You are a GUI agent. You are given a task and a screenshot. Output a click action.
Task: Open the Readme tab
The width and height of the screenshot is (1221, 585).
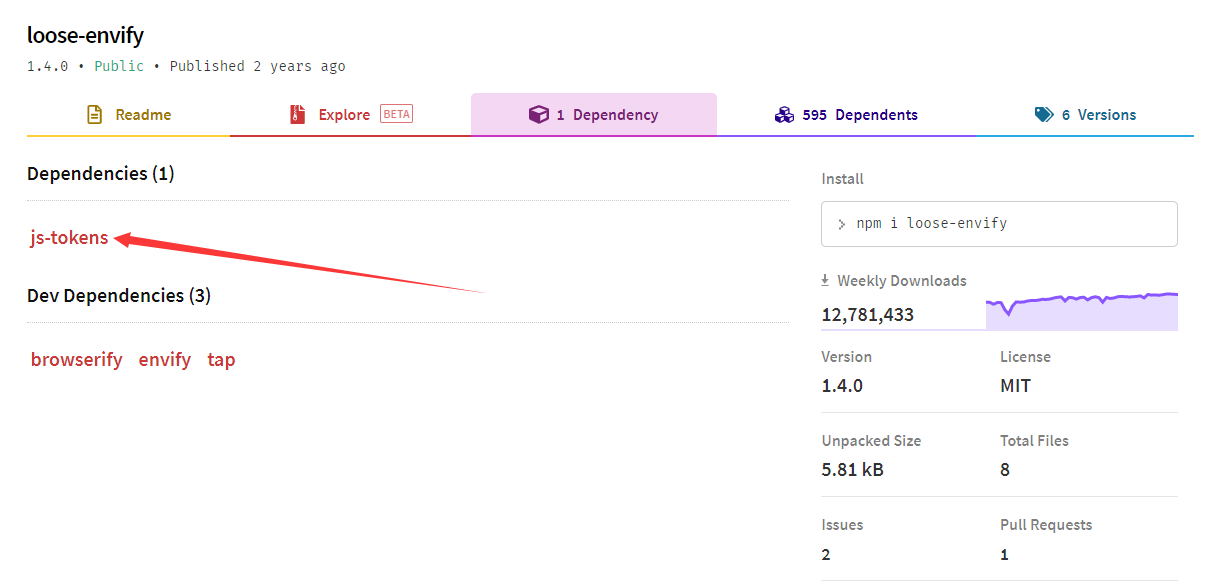[128, 115]
